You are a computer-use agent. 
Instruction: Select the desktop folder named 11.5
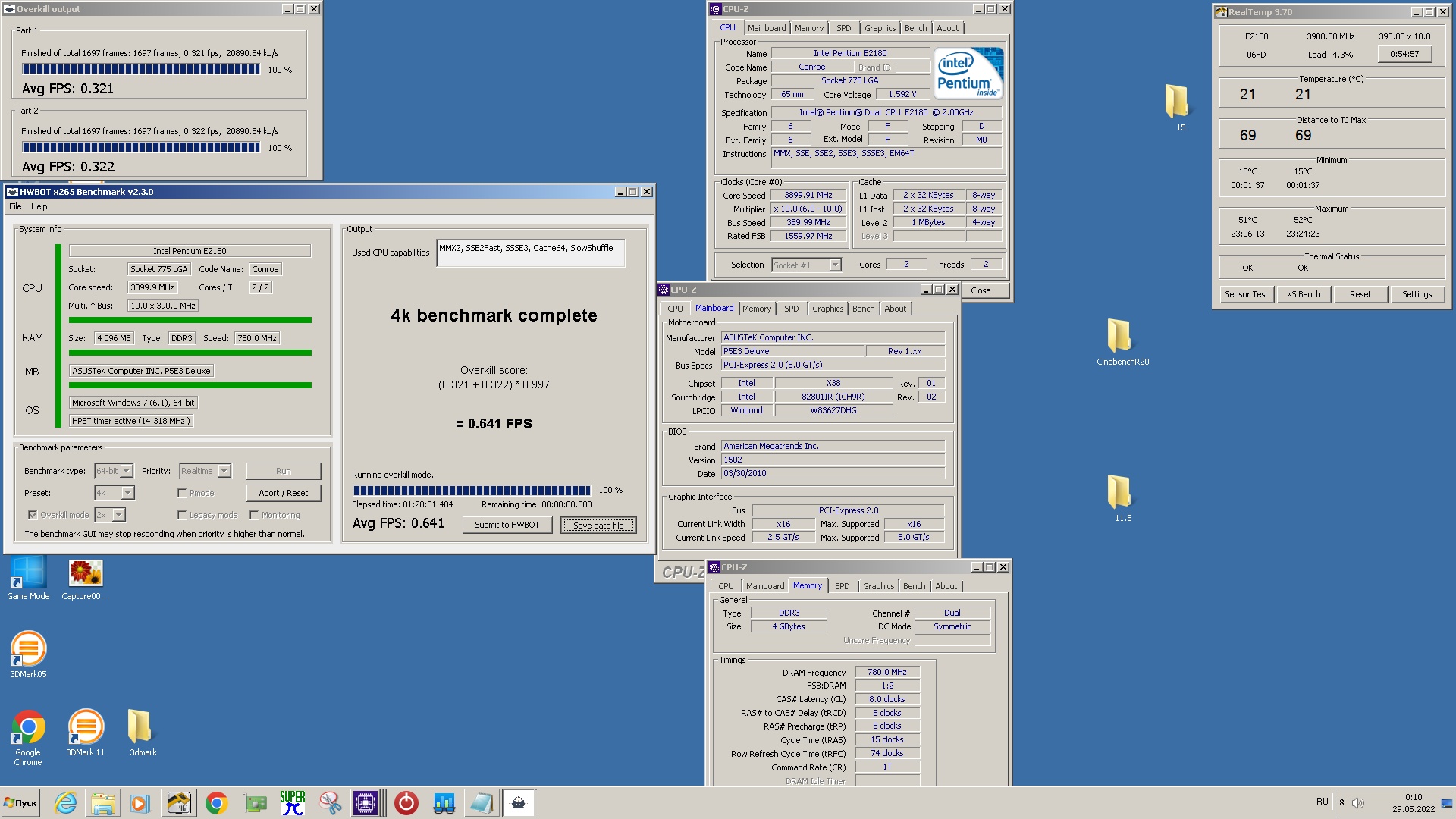[1122, 498]
